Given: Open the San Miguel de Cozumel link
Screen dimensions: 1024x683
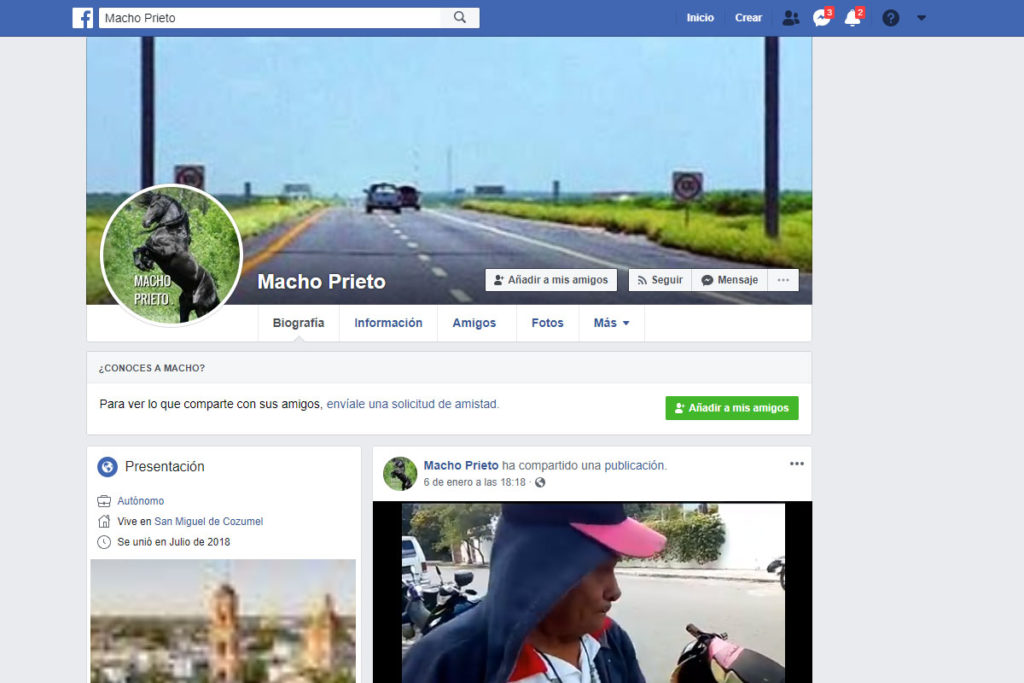Looking at the screenshot, I should pos(208,521).
